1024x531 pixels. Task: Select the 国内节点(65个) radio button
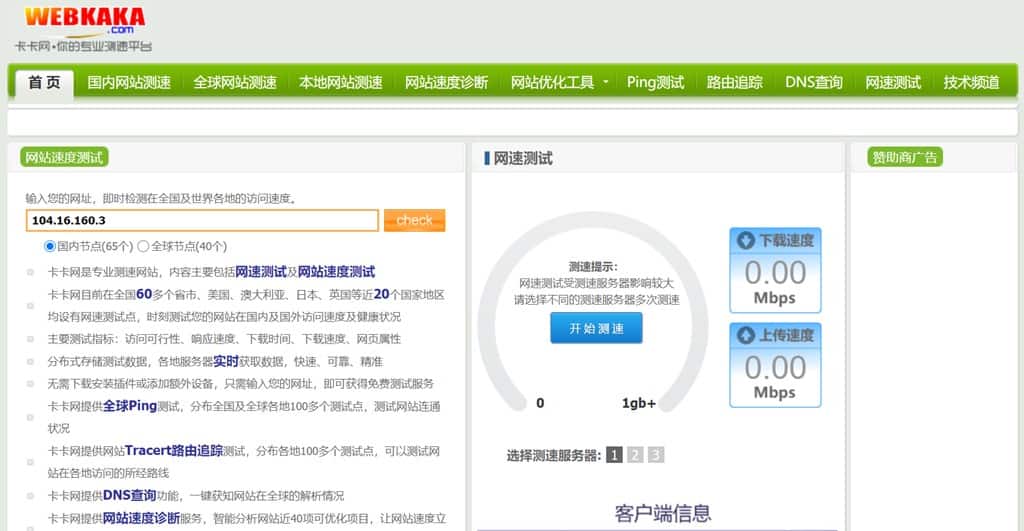click(50, 246)
